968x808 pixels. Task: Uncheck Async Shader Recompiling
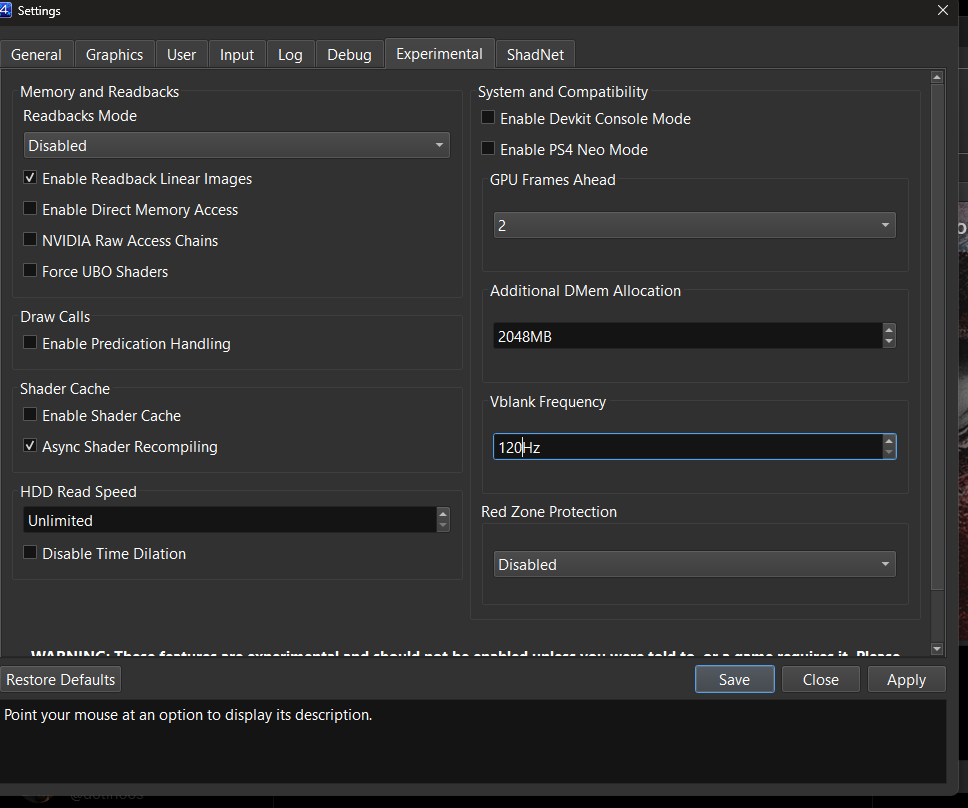pyautogui.click(x=30, y=446)
